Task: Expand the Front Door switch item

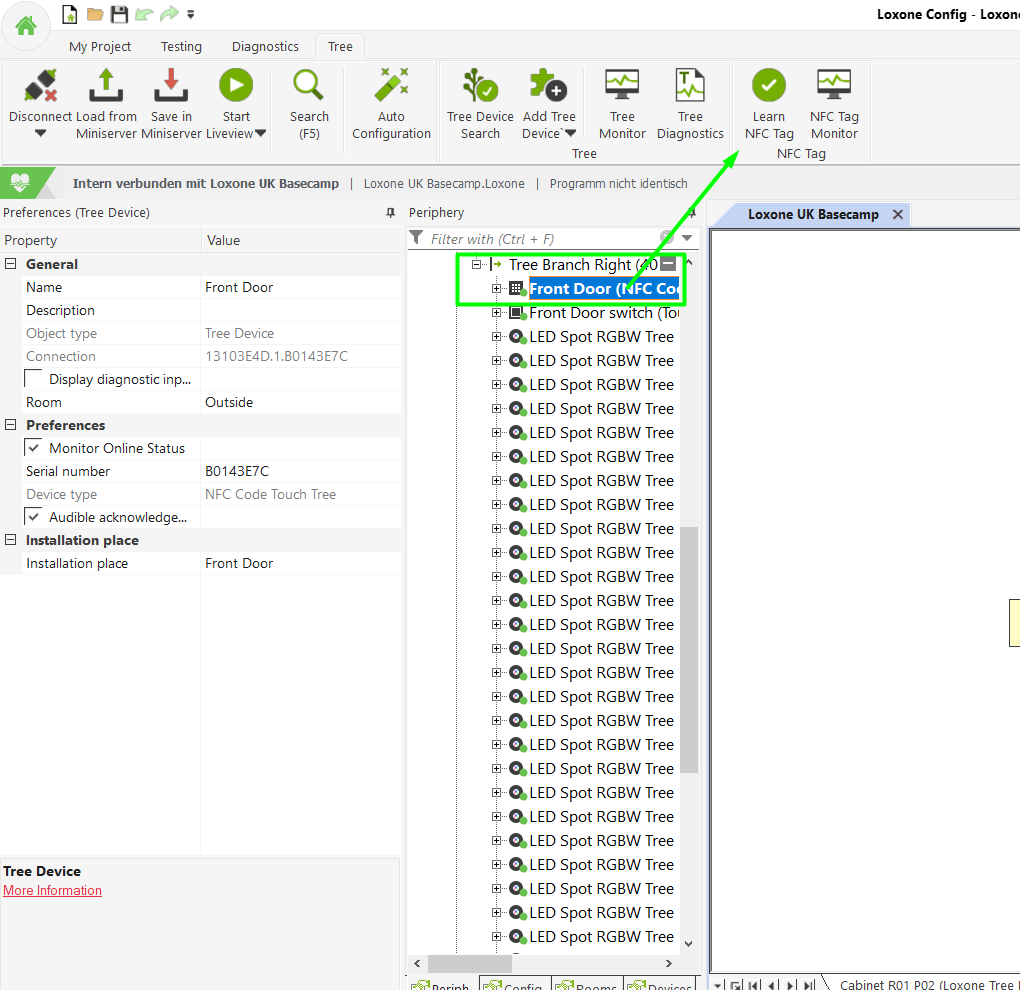Action: point(496,312)
